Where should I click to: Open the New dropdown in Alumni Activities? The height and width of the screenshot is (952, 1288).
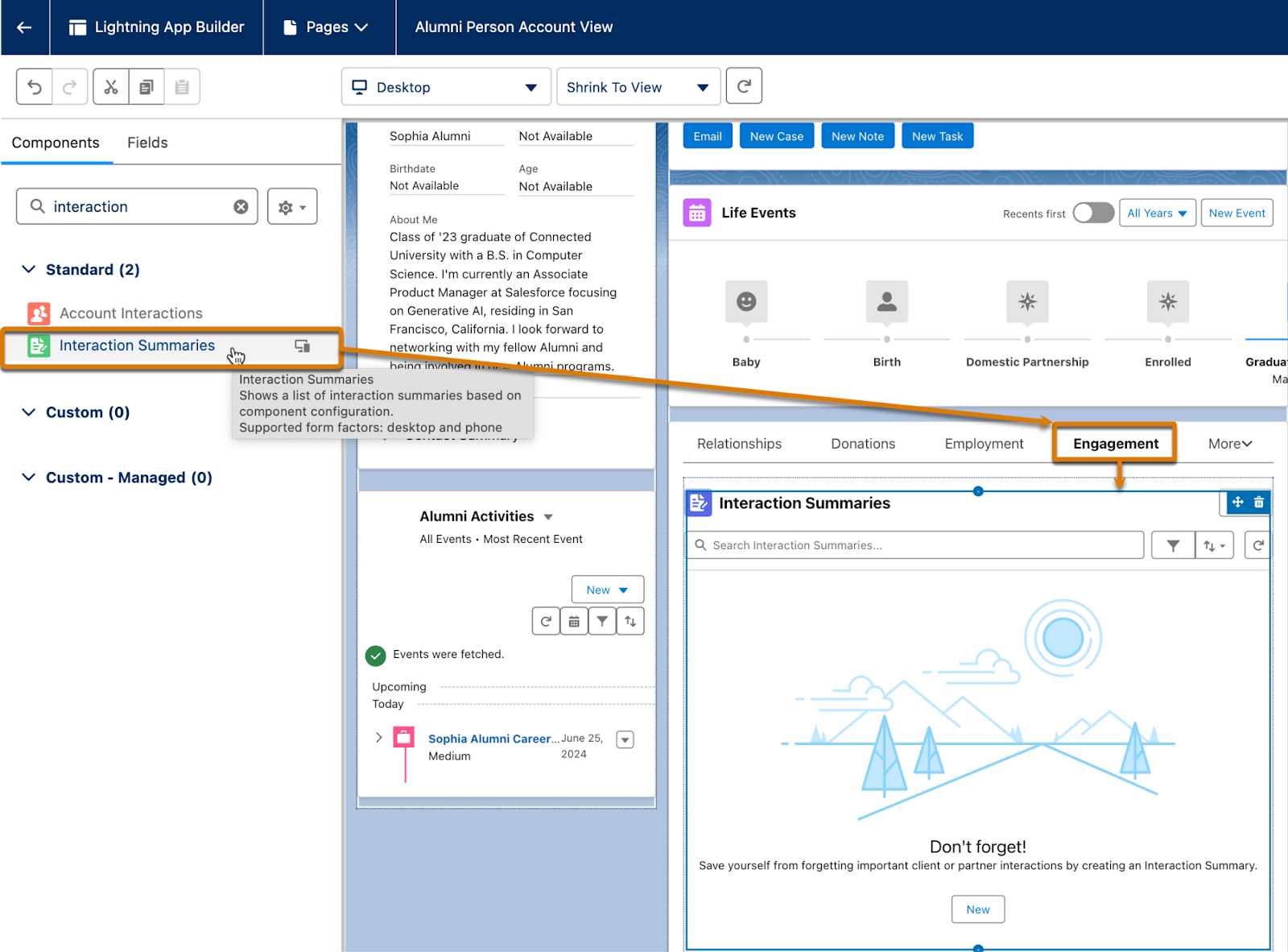[608, 590]
